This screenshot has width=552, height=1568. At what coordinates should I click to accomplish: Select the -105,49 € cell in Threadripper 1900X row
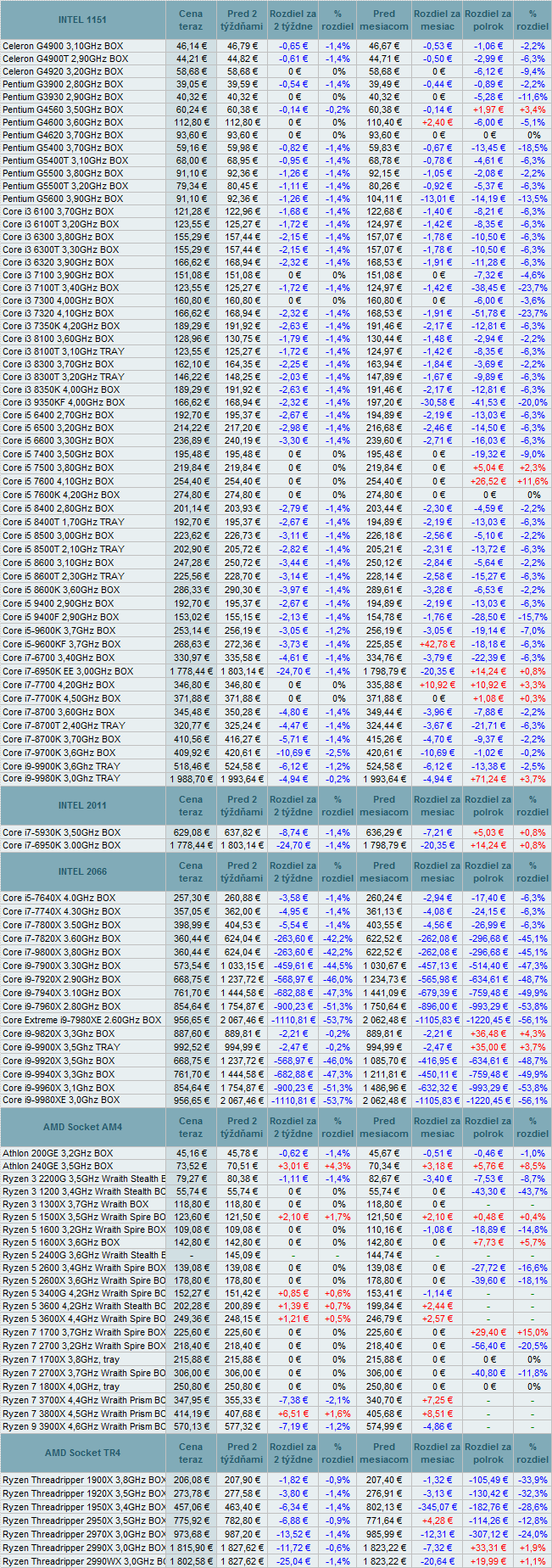click(488, 1479)
